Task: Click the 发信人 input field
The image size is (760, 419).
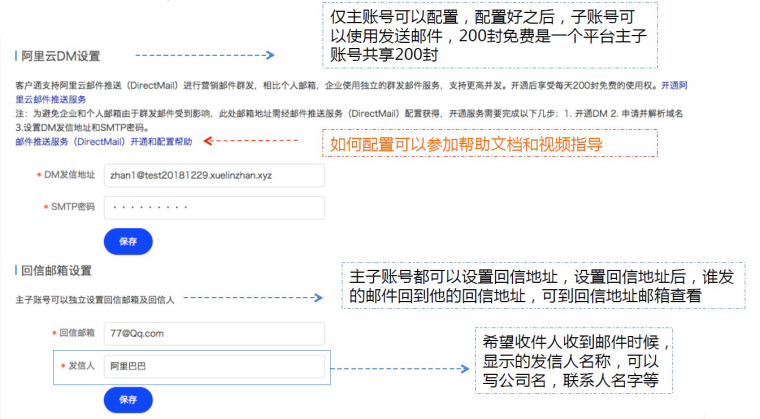Action: tap(214, 366)
